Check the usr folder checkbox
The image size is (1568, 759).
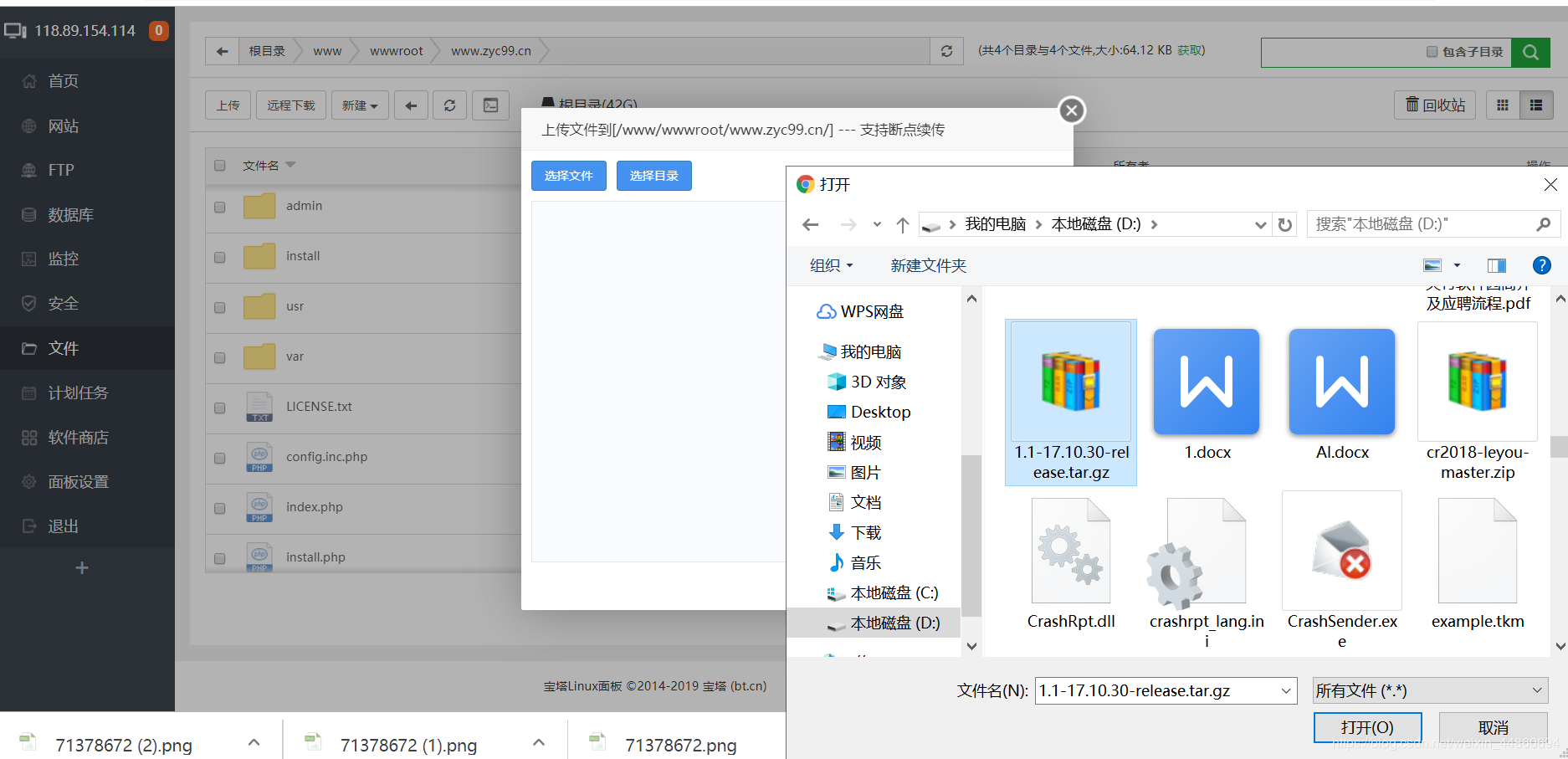220,307
